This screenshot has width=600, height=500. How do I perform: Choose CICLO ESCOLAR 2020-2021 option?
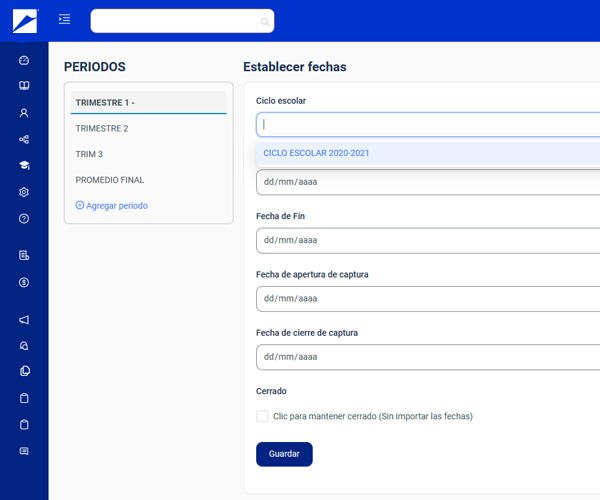(x=428, y=153)
